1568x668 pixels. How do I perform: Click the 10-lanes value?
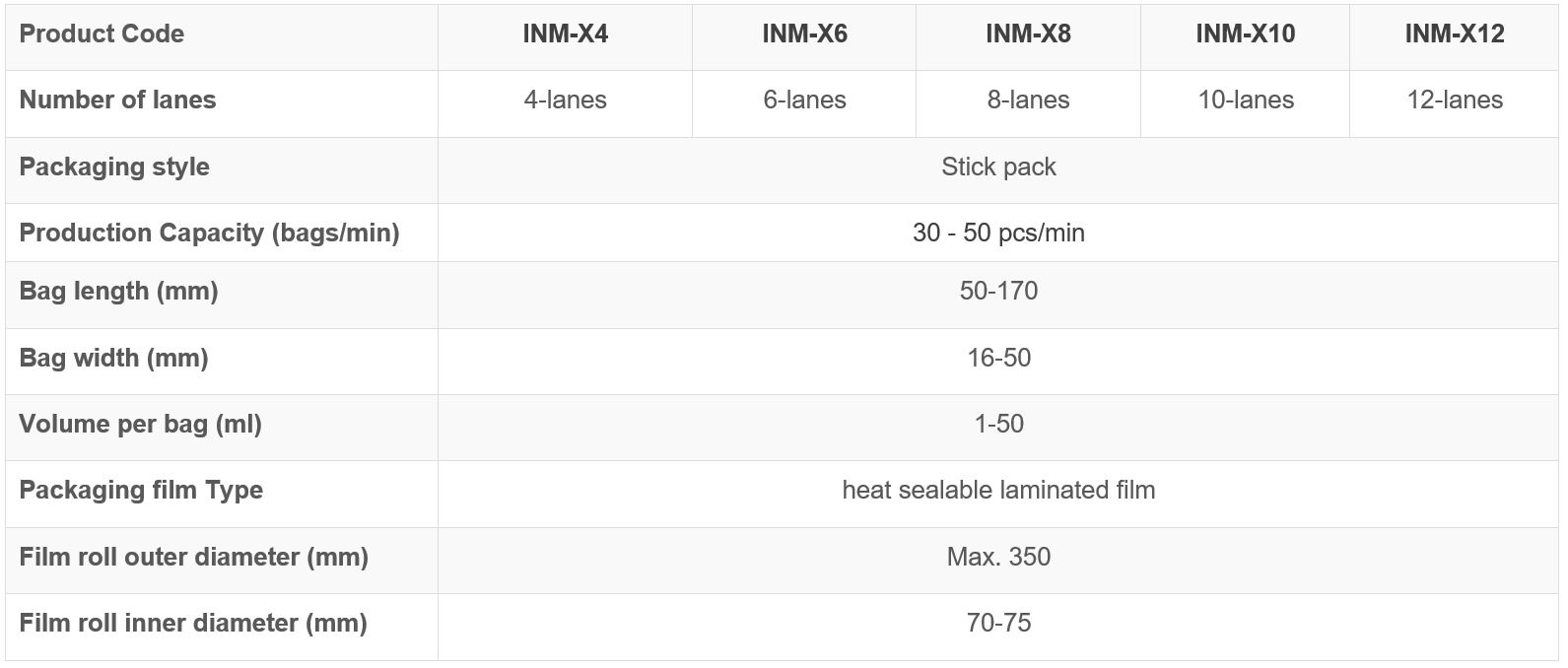pos(1245,100)
